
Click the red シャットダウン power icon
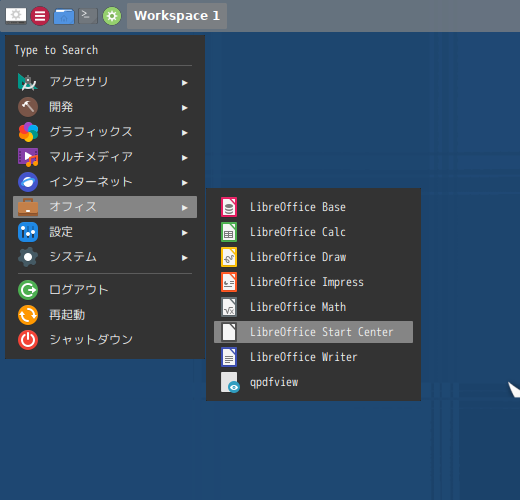pyautogui.click(x=28, y=340)
